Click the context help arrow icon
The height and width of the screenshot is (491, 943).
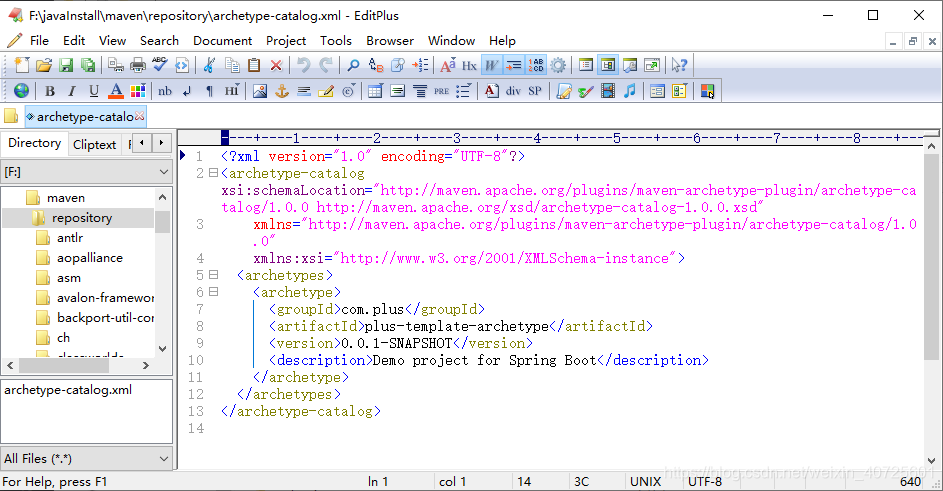pyautogui.click(x=680, y=65)
